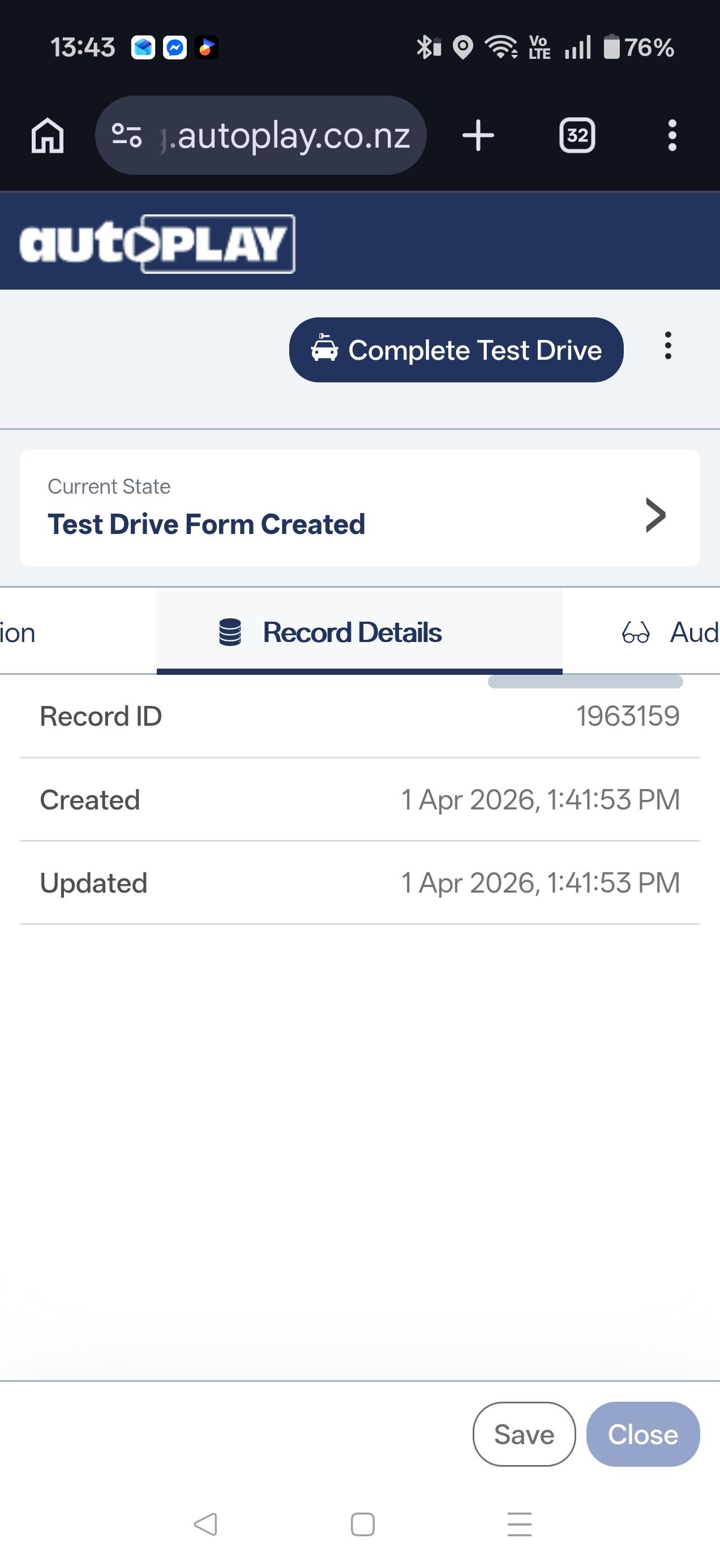
Task: Switch to the Audit tab
Action: tap(670, 632)
